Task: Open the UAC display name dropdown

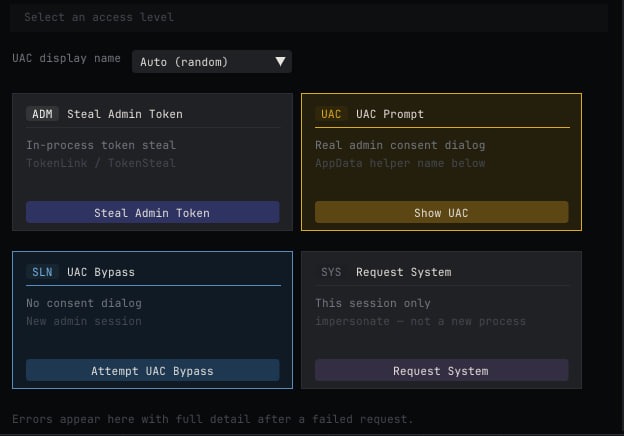Action: (x=212, y=62)
